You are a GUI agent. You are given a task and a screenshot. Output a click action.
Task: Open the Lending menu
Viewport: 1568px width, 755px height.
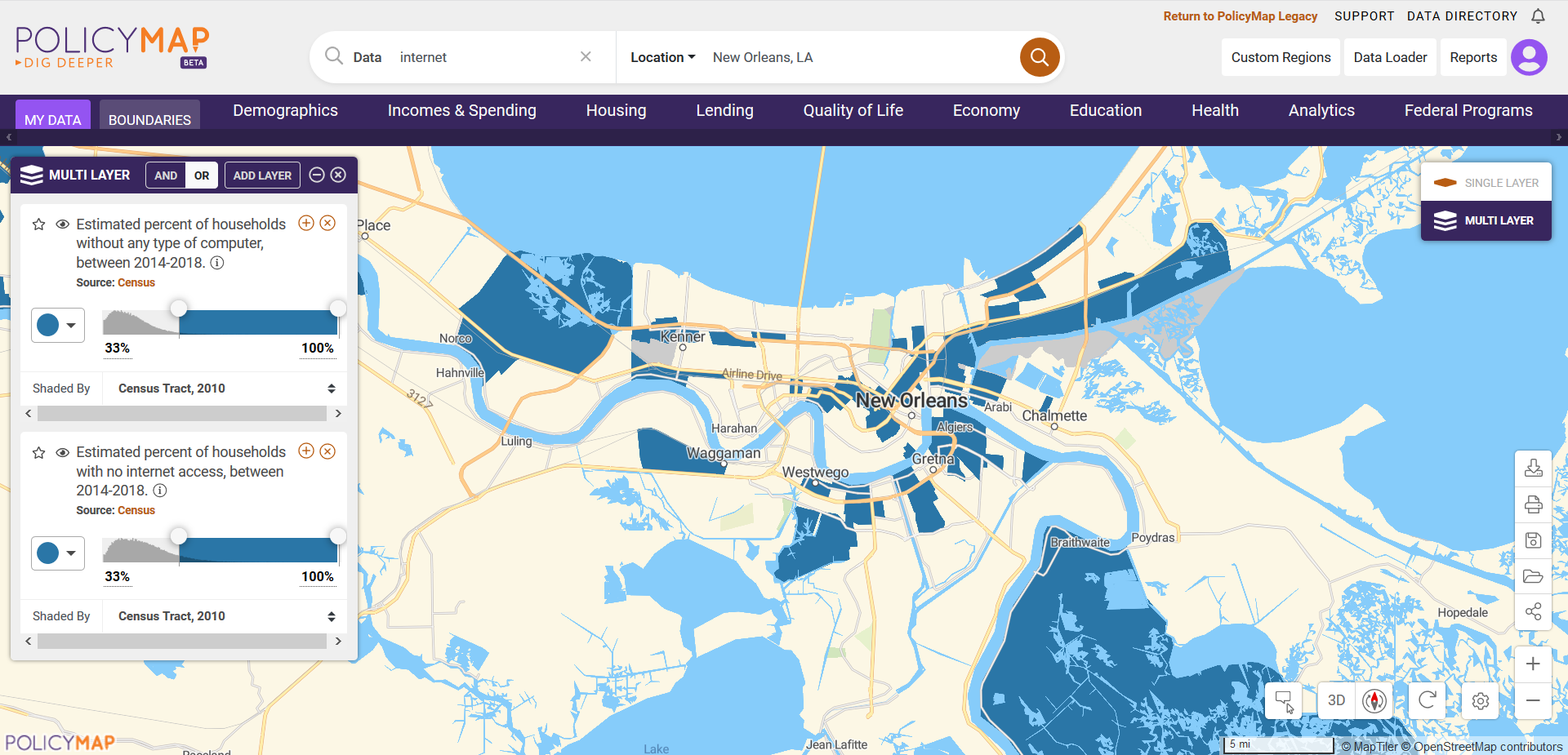point(724,110)
